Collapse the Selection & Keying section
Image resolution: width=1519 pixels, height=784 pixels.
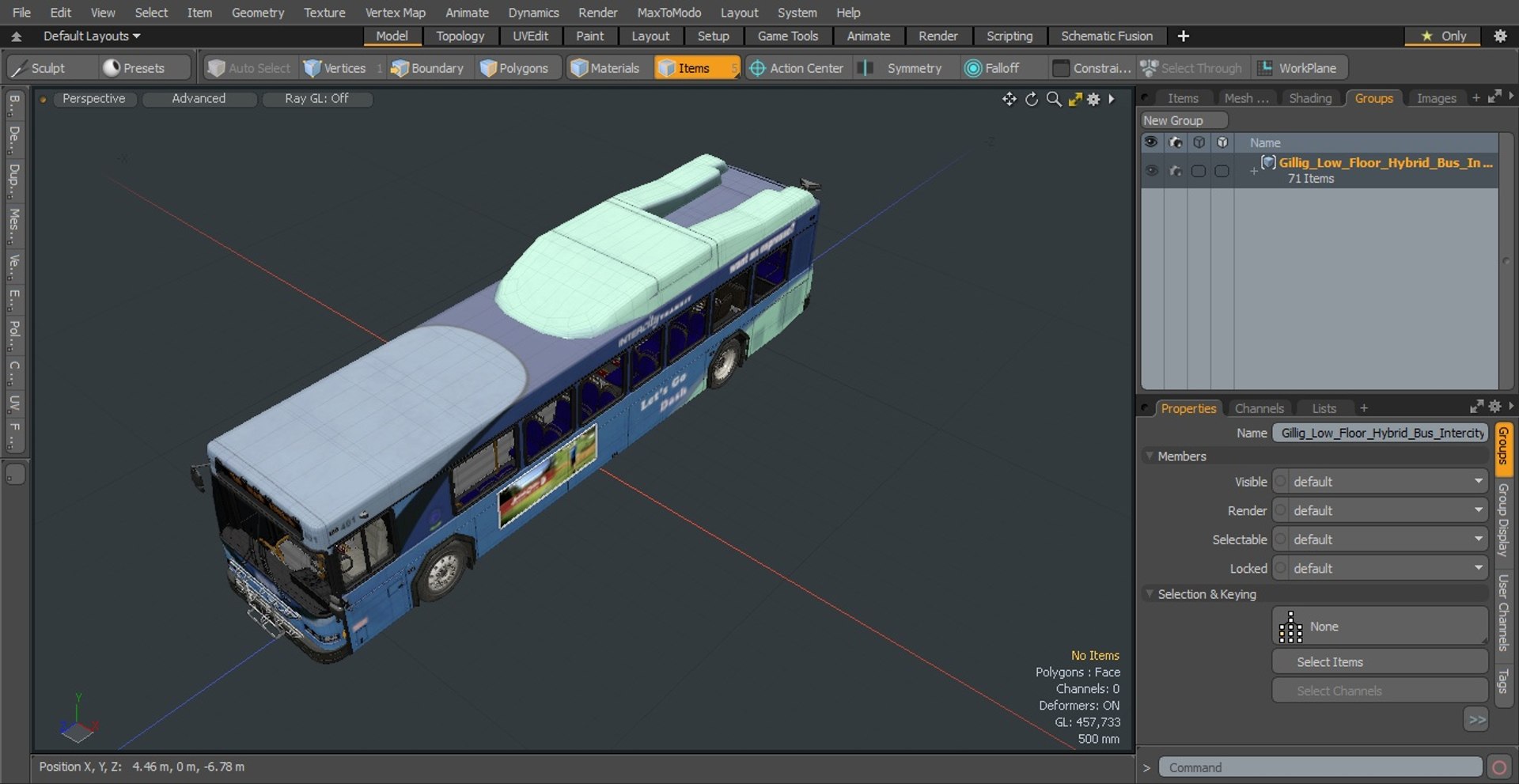click(x=1150, y=593)
